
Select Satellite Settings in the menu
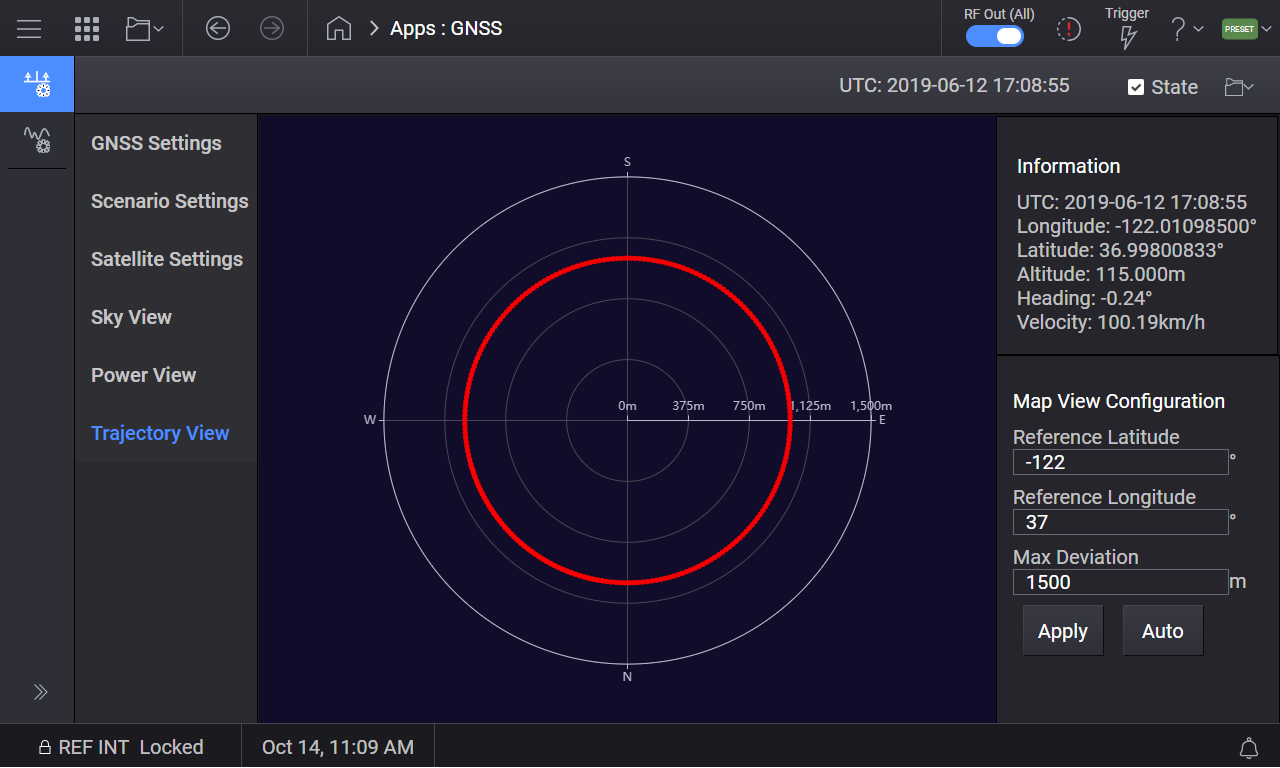166,259
